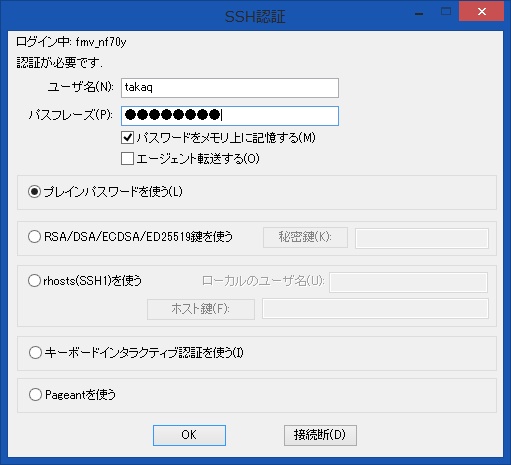
Task: Minimize the SSH認証 dialog window
Action: (419, 13)
